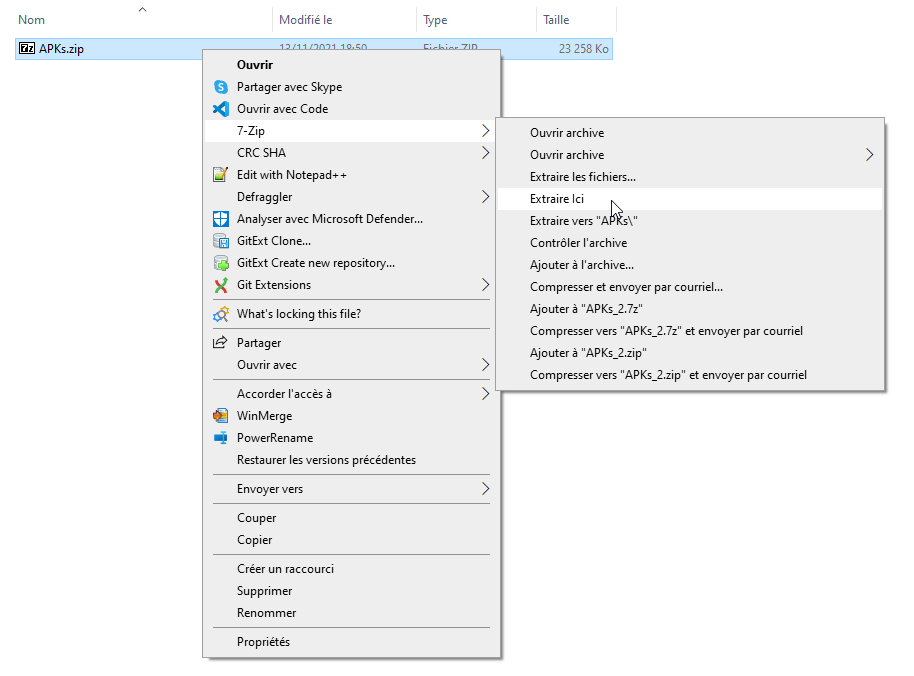Select Extraire vers "APKs\"

690,221
